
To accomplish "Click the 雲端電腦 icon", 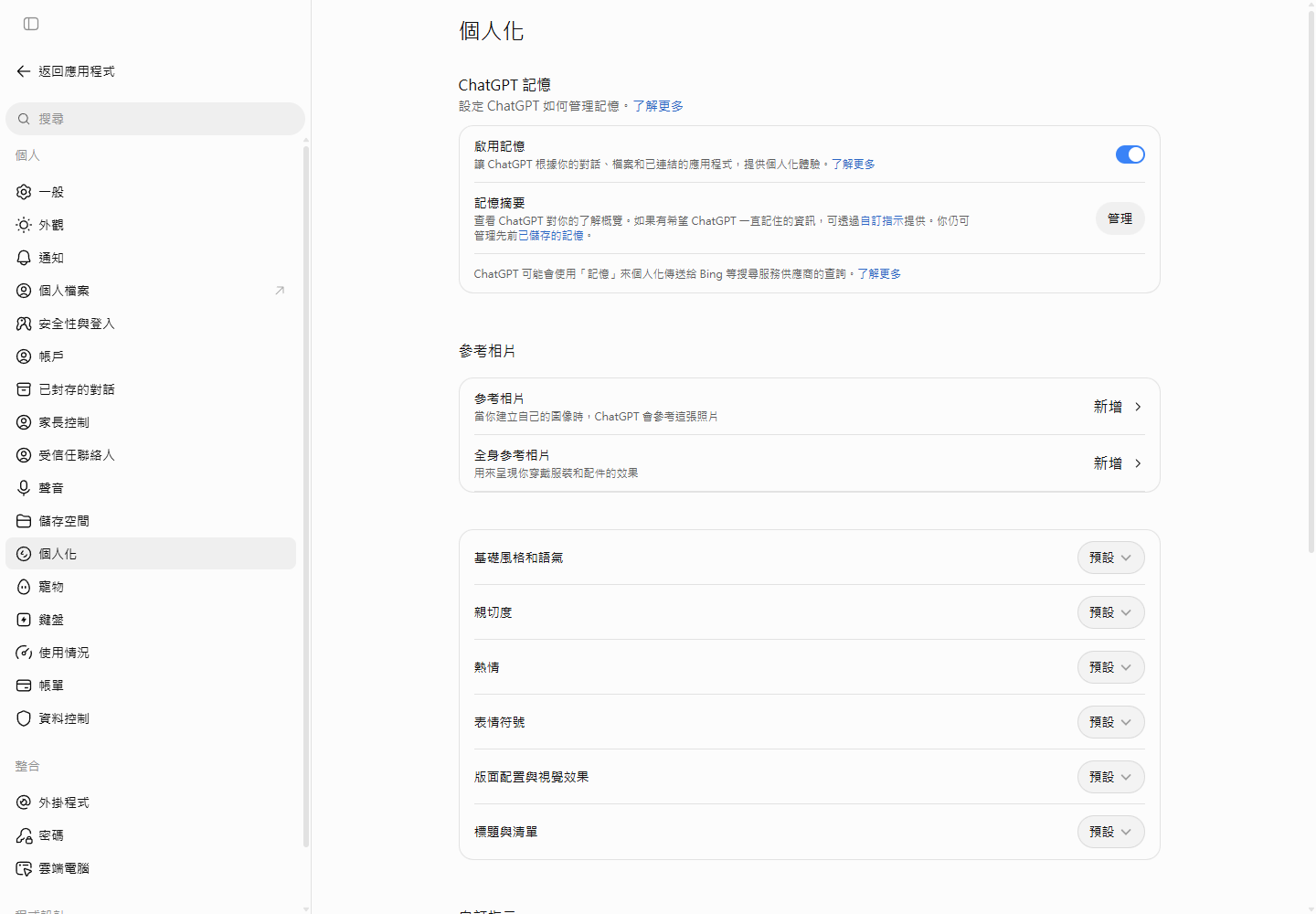I will (24, 868).
